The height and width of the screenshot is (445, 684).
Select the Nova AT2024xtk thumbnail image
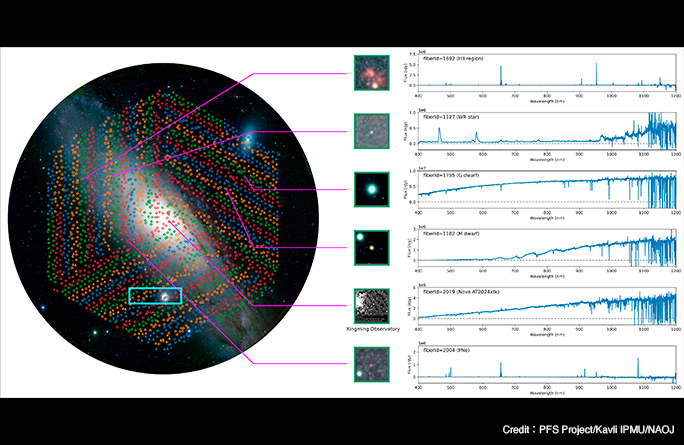[x=371, y=303]
